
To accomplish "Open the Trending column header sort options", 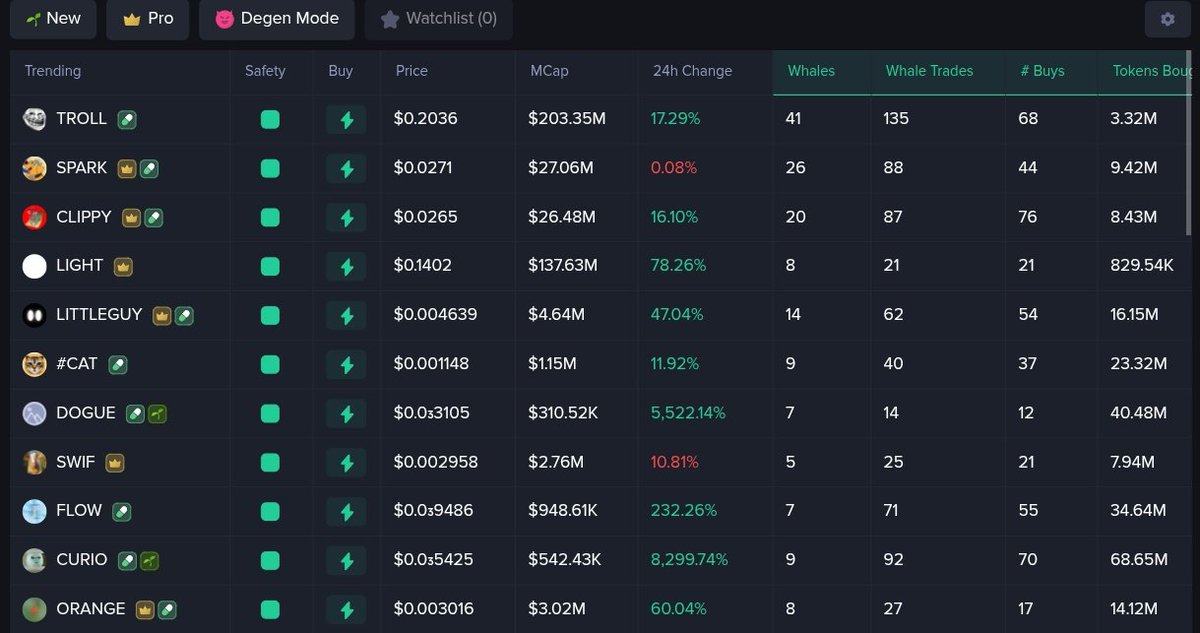I will [52, 71].
